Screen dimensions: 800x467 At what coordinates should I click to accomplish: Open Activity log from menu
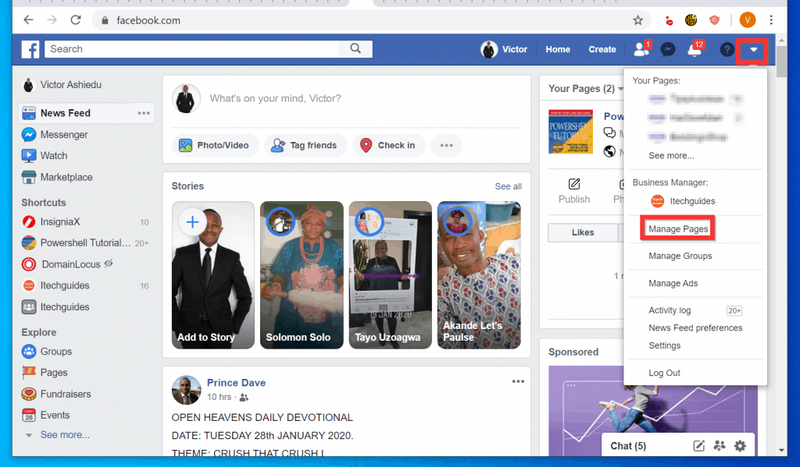[x=669, y=310]
